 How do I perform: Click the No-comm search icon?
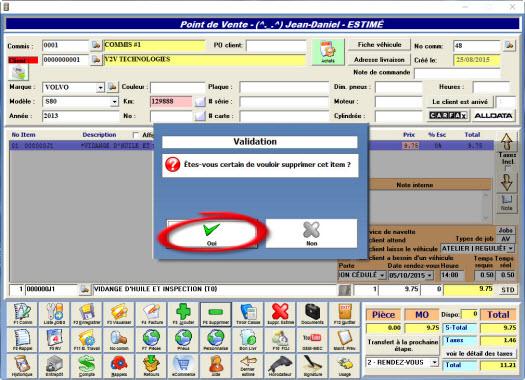tap(119, 339)
